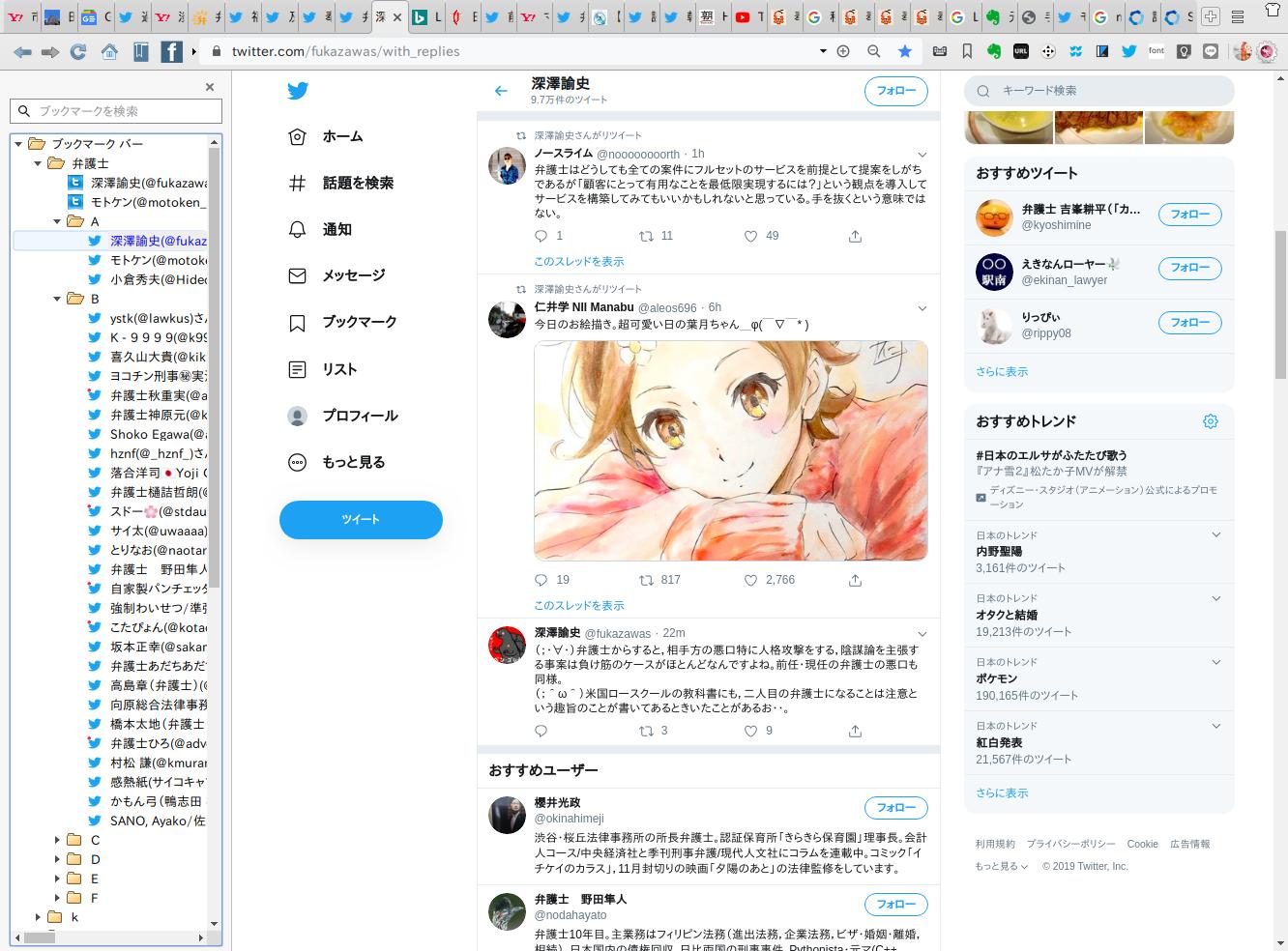Retweet the fukazawas 22m tweet
The image size is (1288, 951).
[646, 732]
